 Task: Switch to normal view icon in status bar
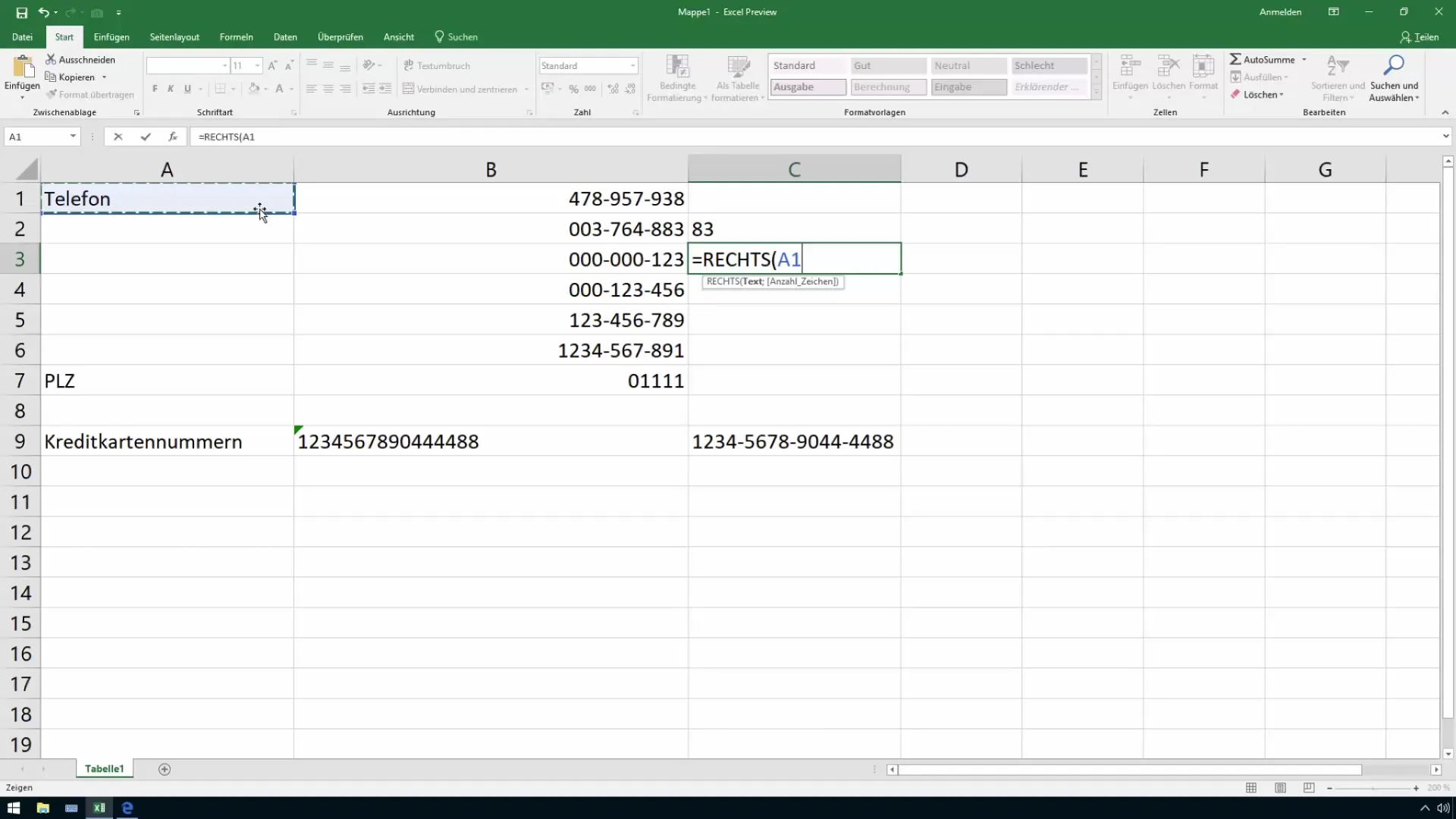[x=1251, y=788]
